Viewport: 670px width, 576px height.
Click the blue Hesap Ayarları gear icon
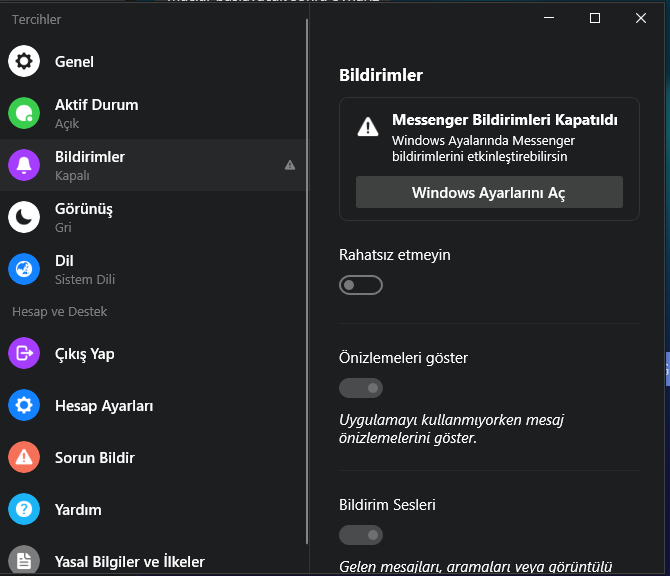point(24,405)
